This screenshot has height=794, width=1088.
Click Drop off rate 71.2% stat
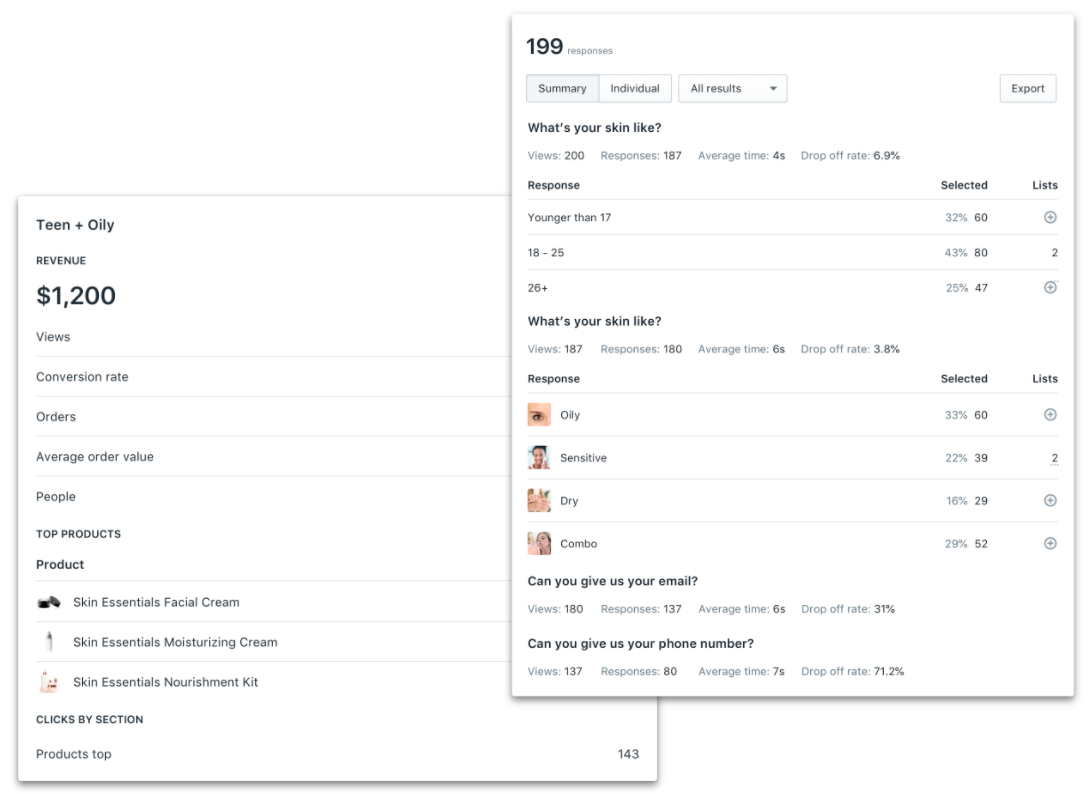tap(852, 671)
